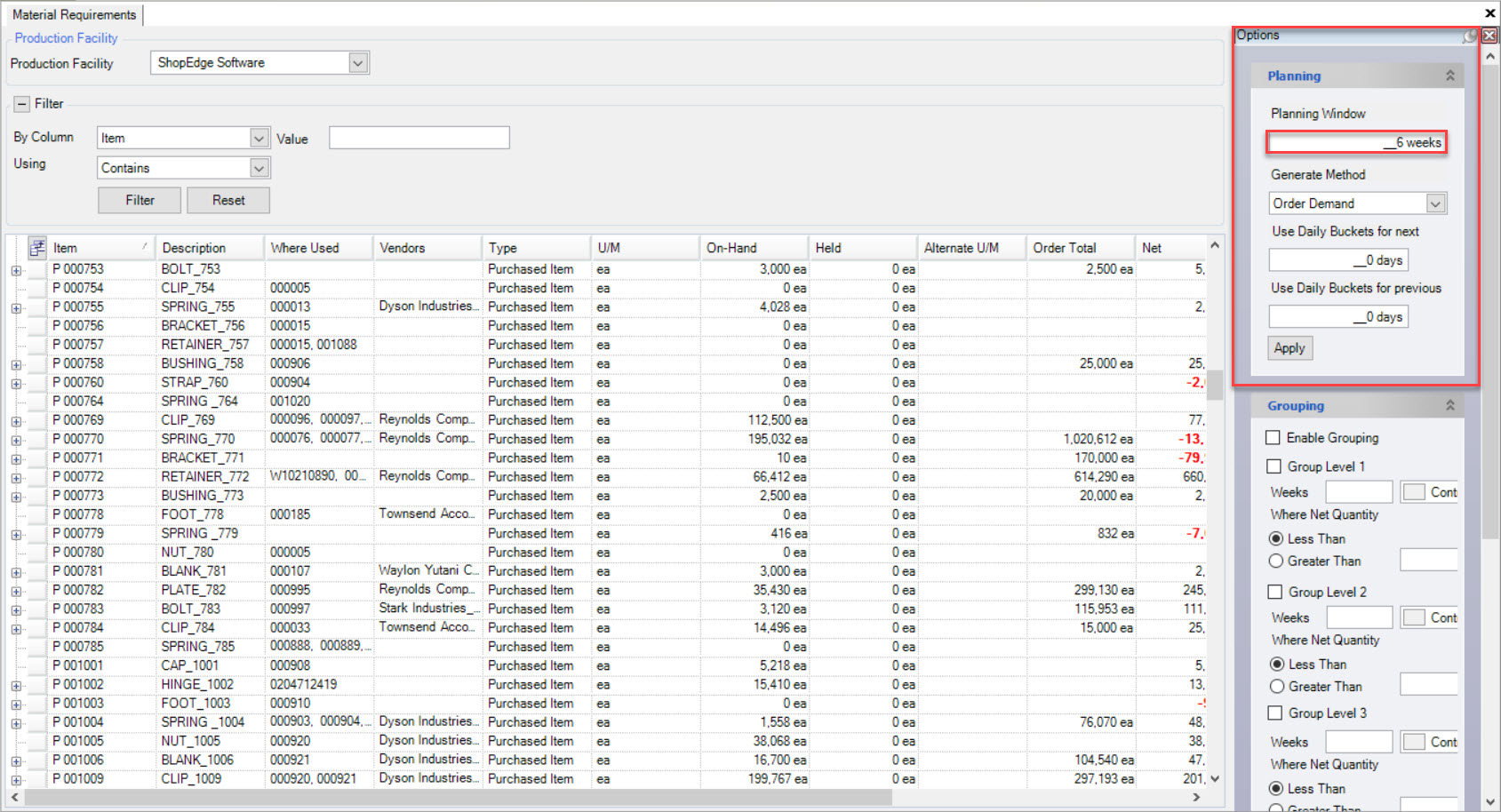
Task: Toggle Cont checkbox for Group Level 1
Action: (x=1414, y=492)
